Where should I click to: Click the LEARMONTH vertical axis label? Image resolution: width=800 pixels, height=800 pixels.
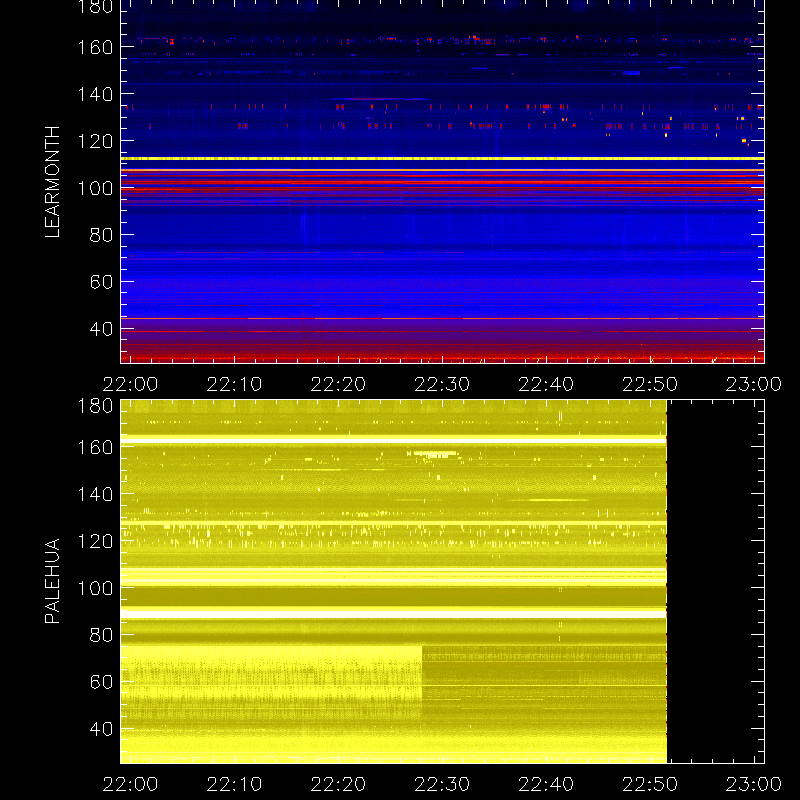52,182
